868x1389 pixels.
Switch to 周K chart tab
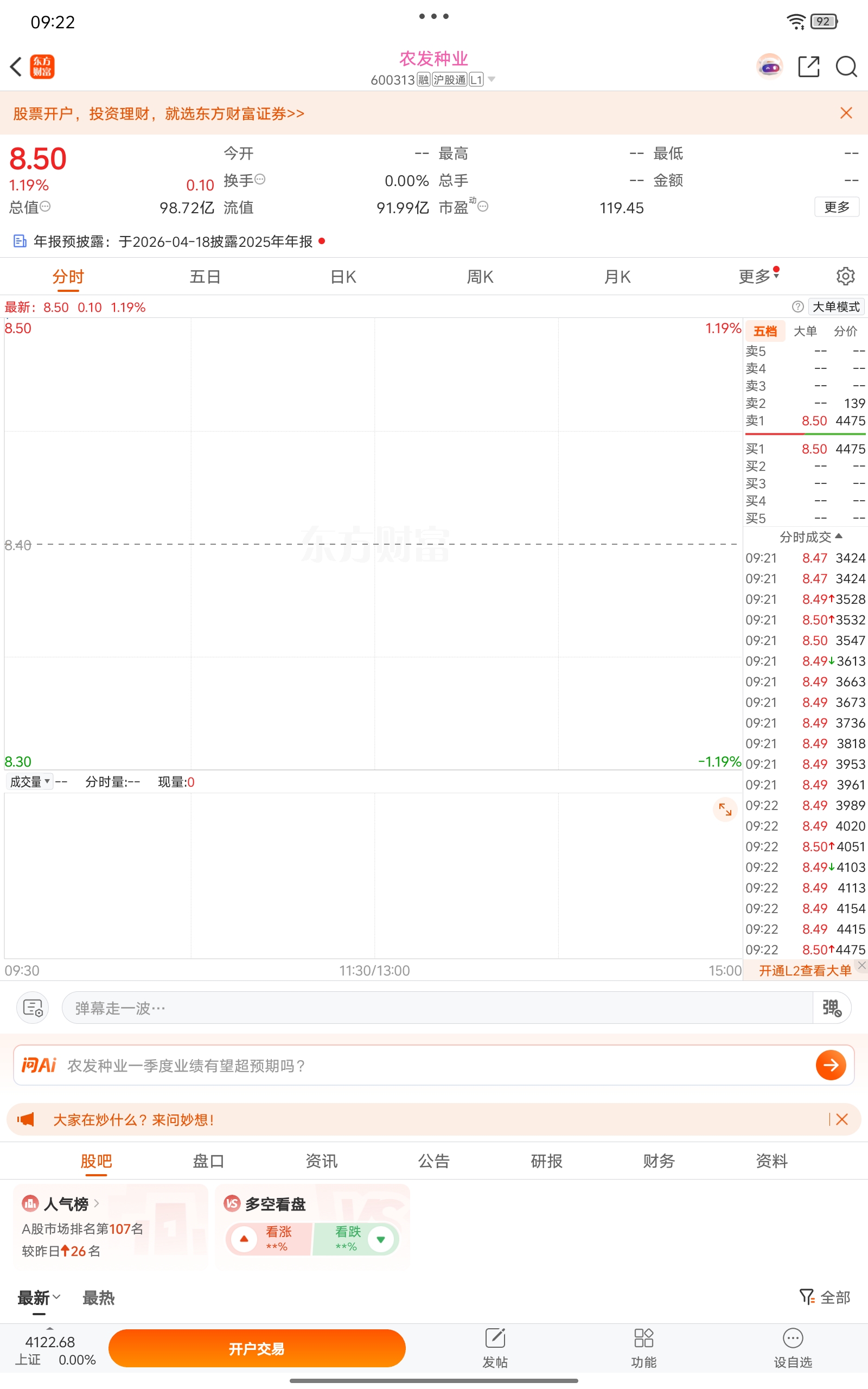click(x=480, y=276)
